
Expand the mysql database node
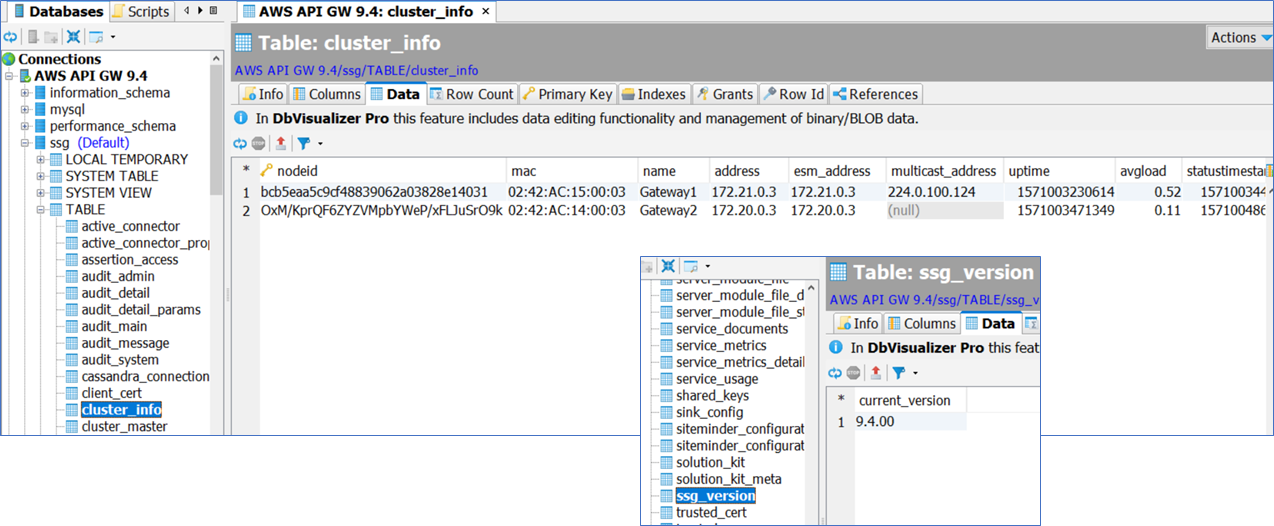(x=25, y=110)
